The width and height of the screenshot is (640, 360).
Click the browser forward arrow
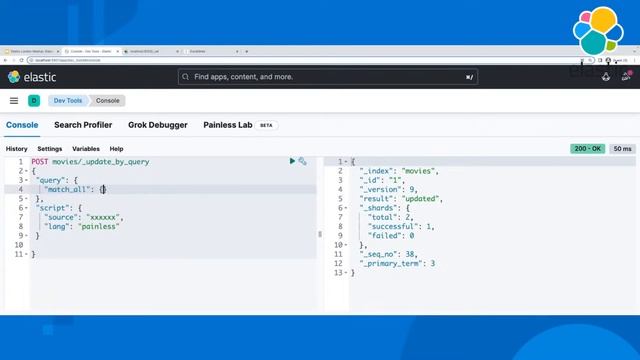[x=13, y=60]
